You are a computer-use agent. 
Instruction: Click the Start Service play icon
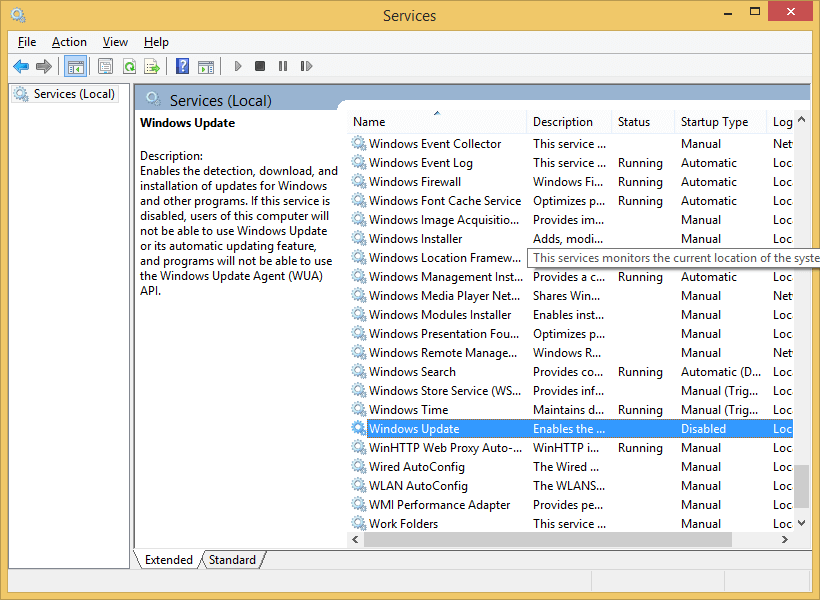tap(238, 66)
